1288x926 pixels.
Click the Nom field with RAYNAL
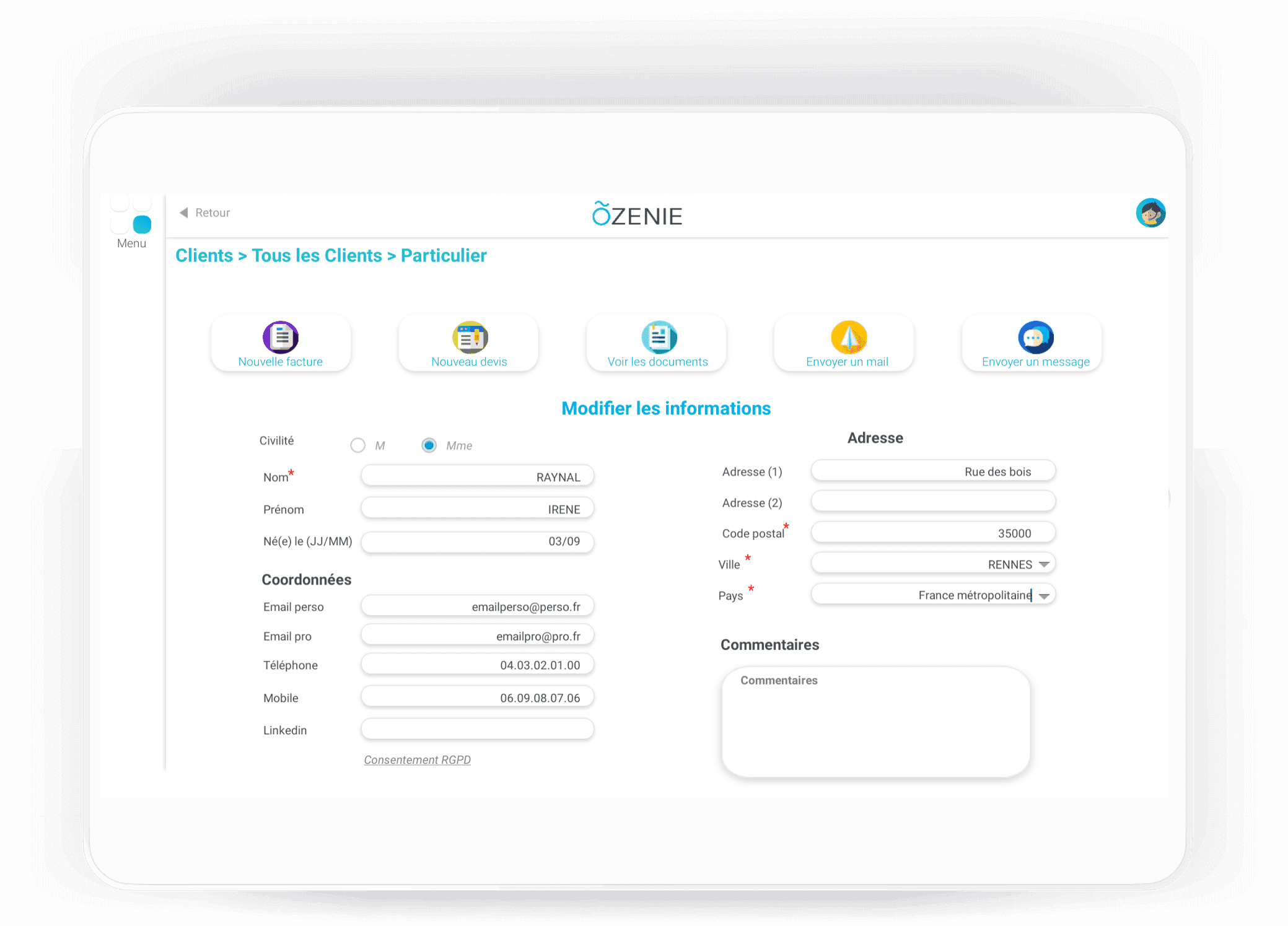click(x=478, y=477)
